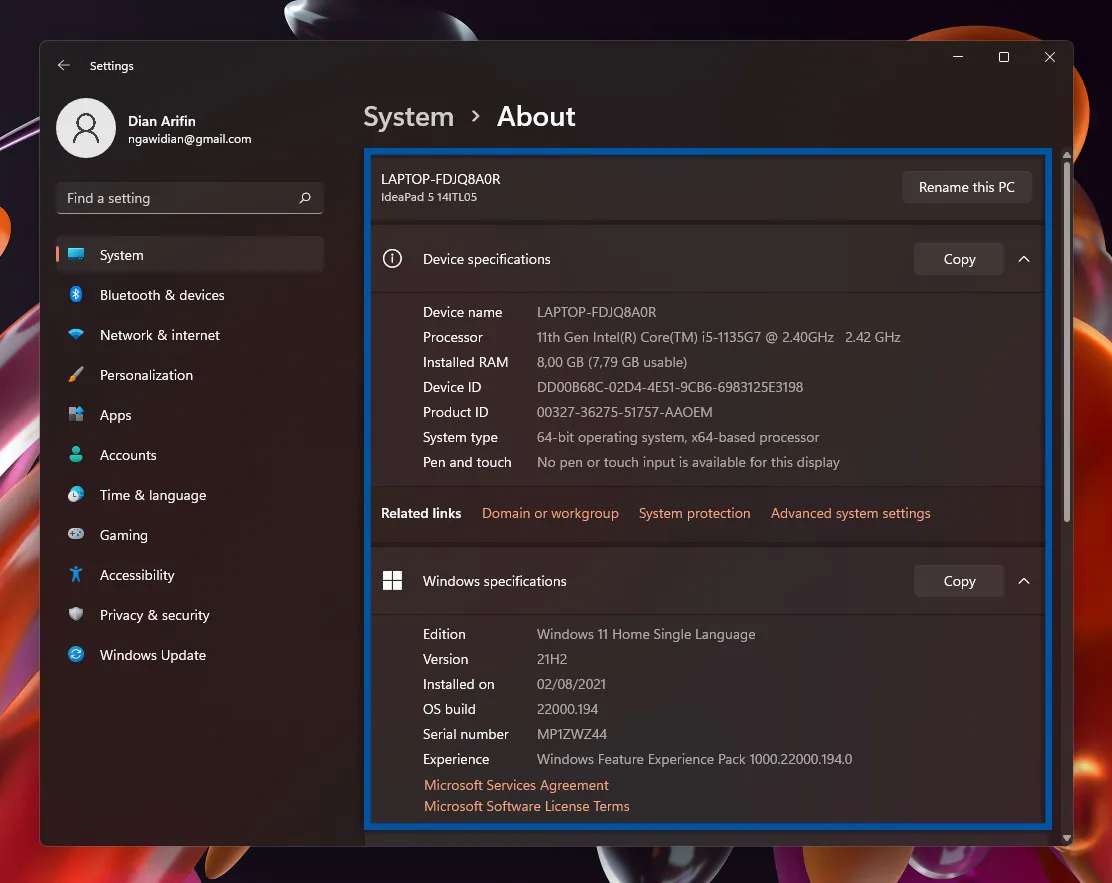Open the Microsoft Services Agreement link
Viewport: 1112px width, 883px height.
(x=516, y=785)
